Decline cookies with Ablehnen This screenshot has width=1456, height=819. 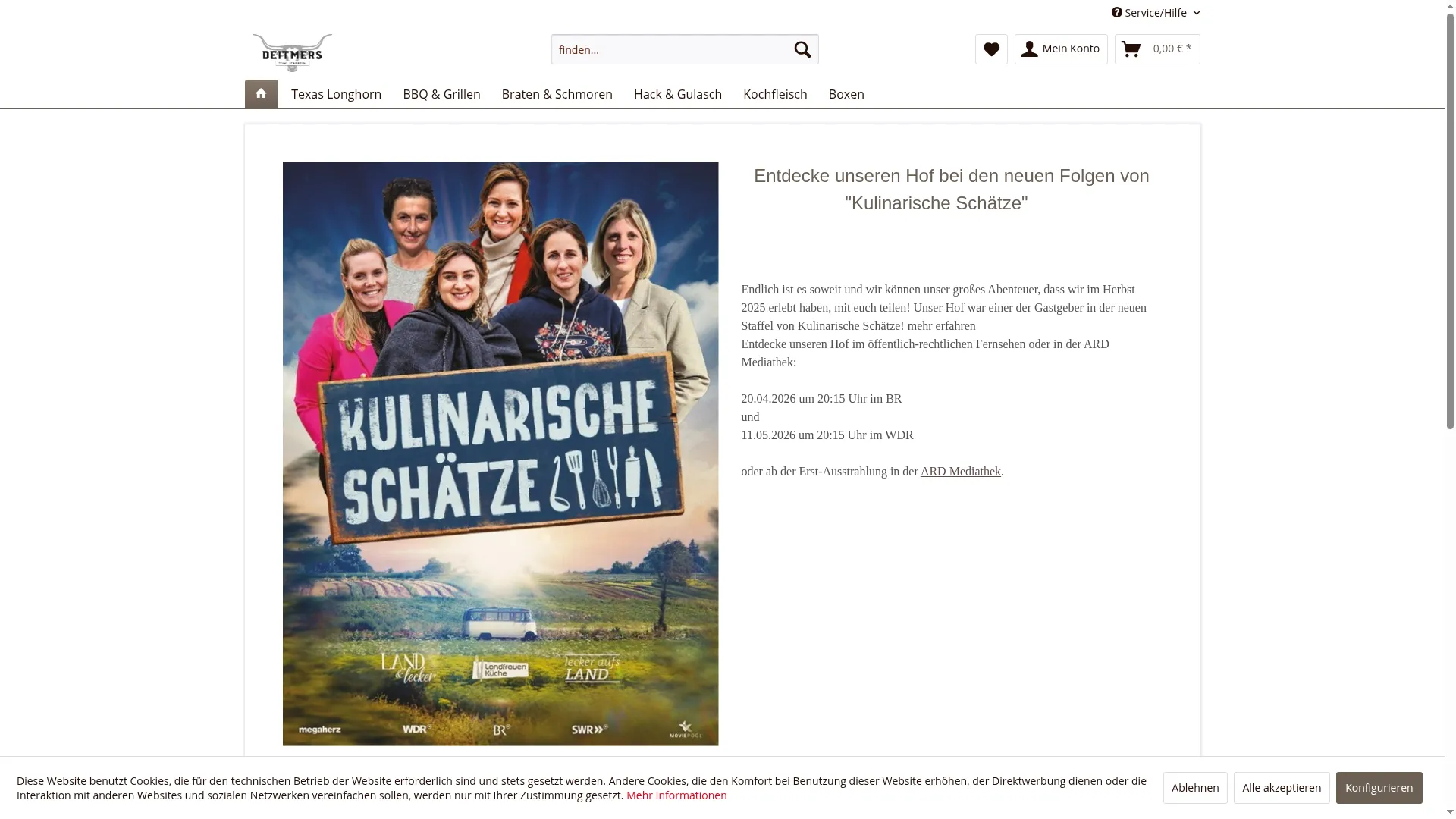pyautogui.click(x=1195, y=788)
